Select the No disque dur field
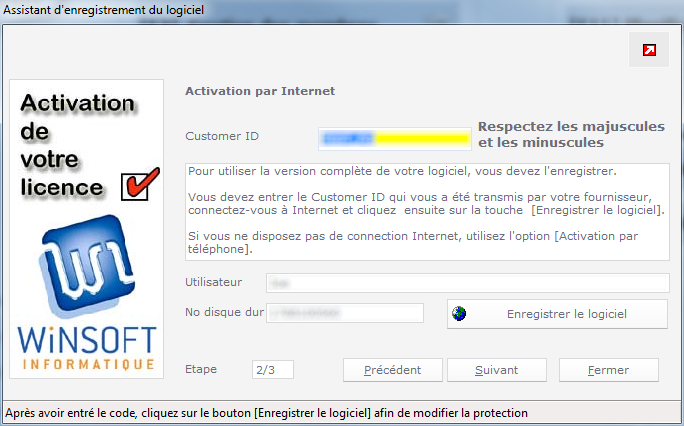The image size is (684, 426). pos(345,313)
